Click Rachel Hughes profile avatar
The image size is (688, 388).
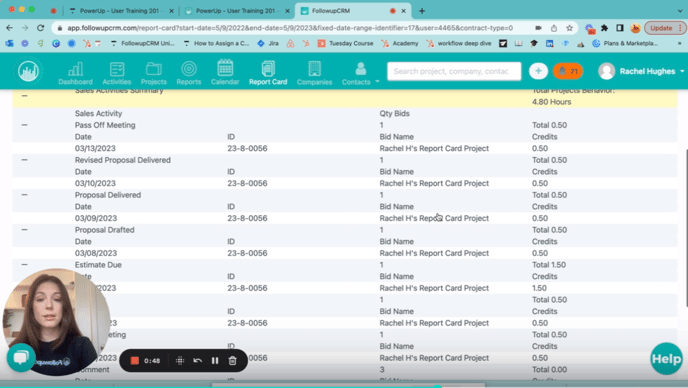(x=607, y=71)
